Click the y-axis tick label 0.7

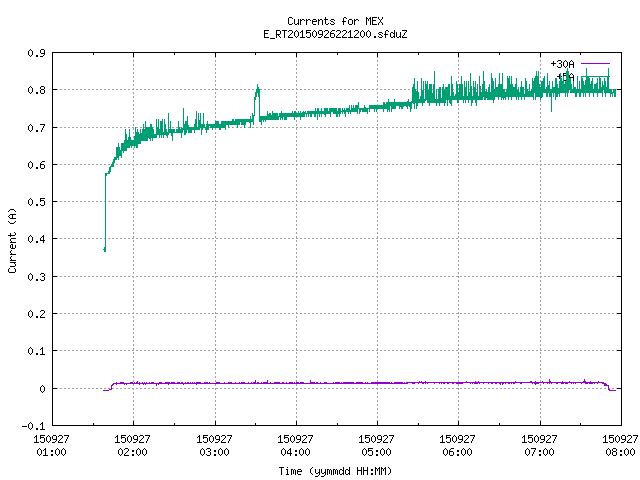click(x=36, y=128)
